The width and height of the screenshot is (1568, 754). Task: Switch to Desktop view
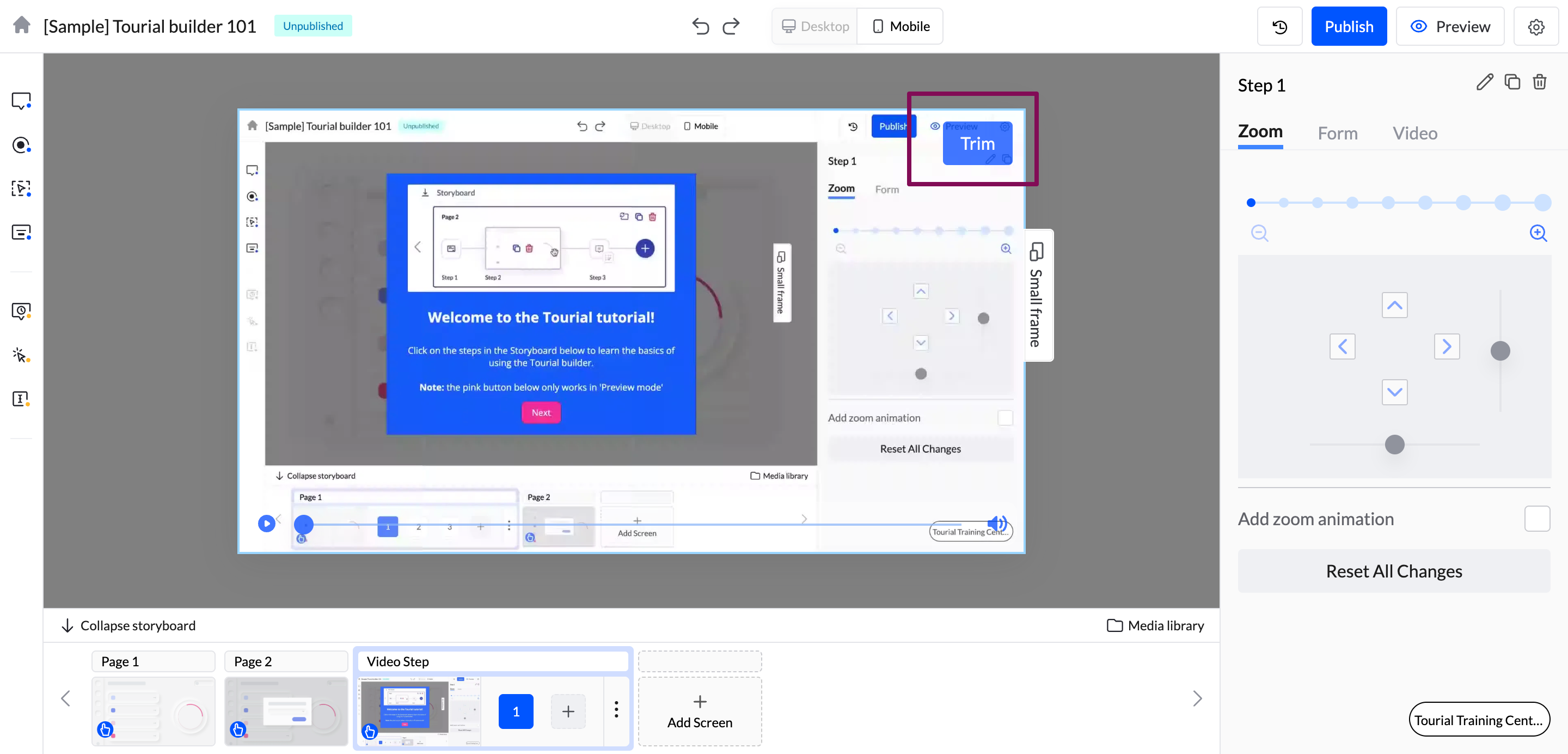[815, 26]
